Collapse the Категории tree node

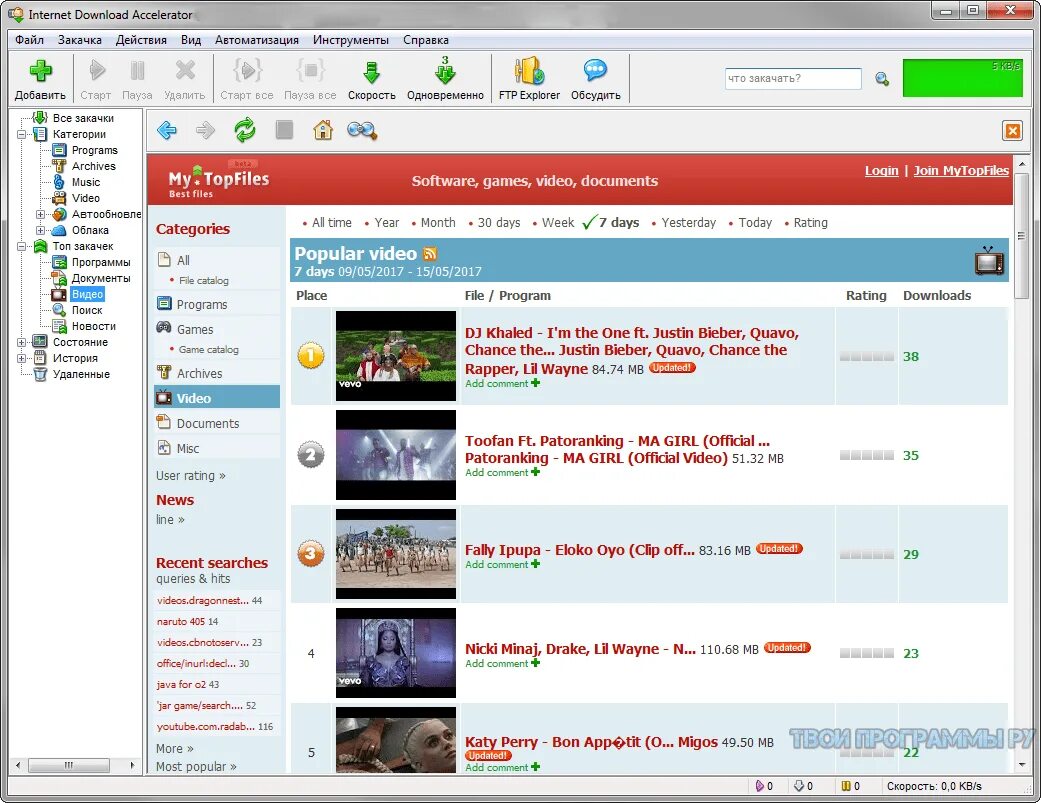21,134
